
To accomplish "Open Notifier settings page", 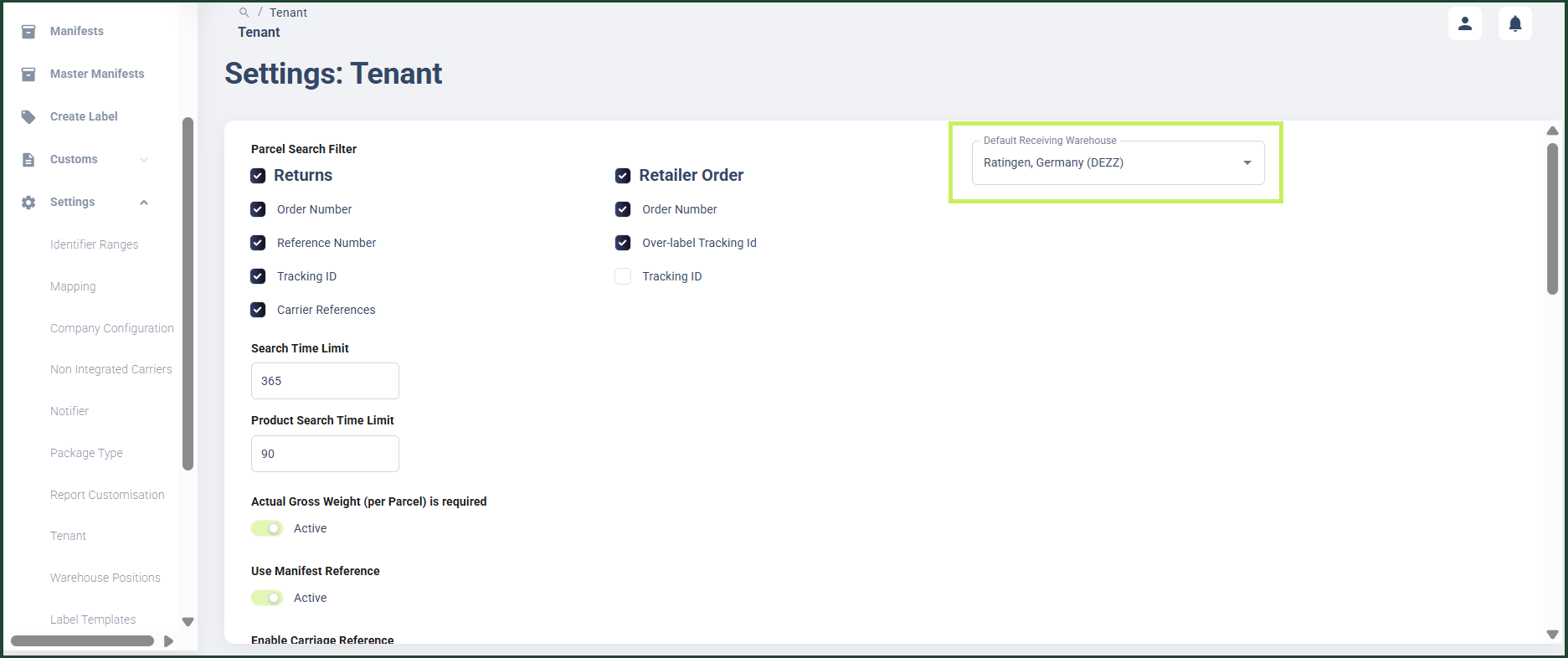I will click(69, 411).
